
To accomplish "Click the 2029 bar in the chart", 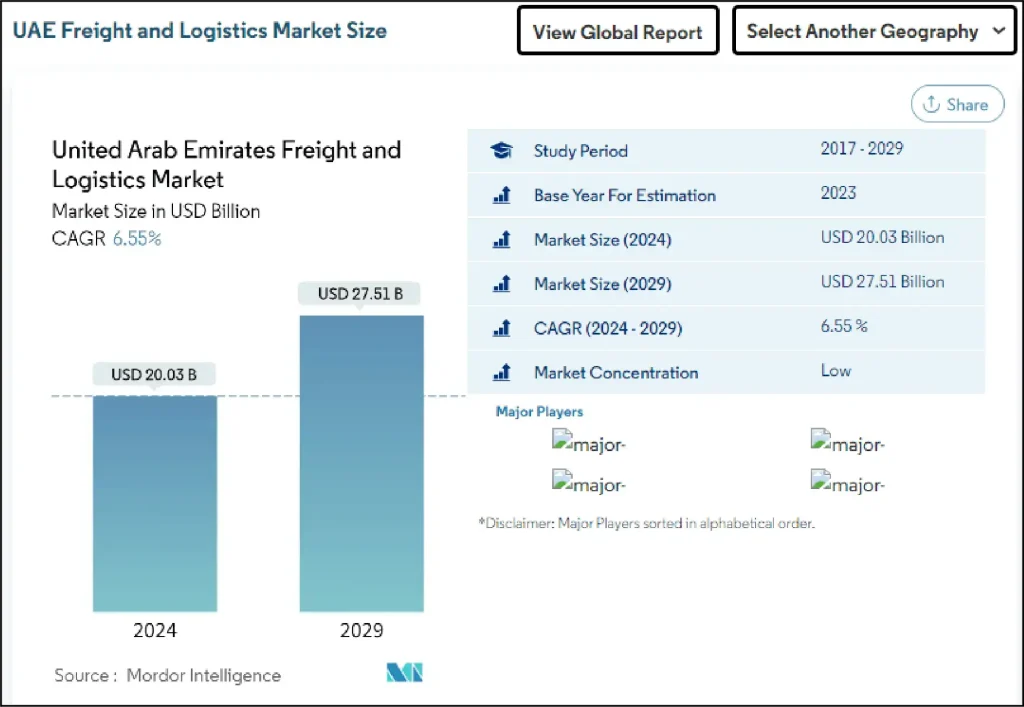I will click(x=362, y=463).
